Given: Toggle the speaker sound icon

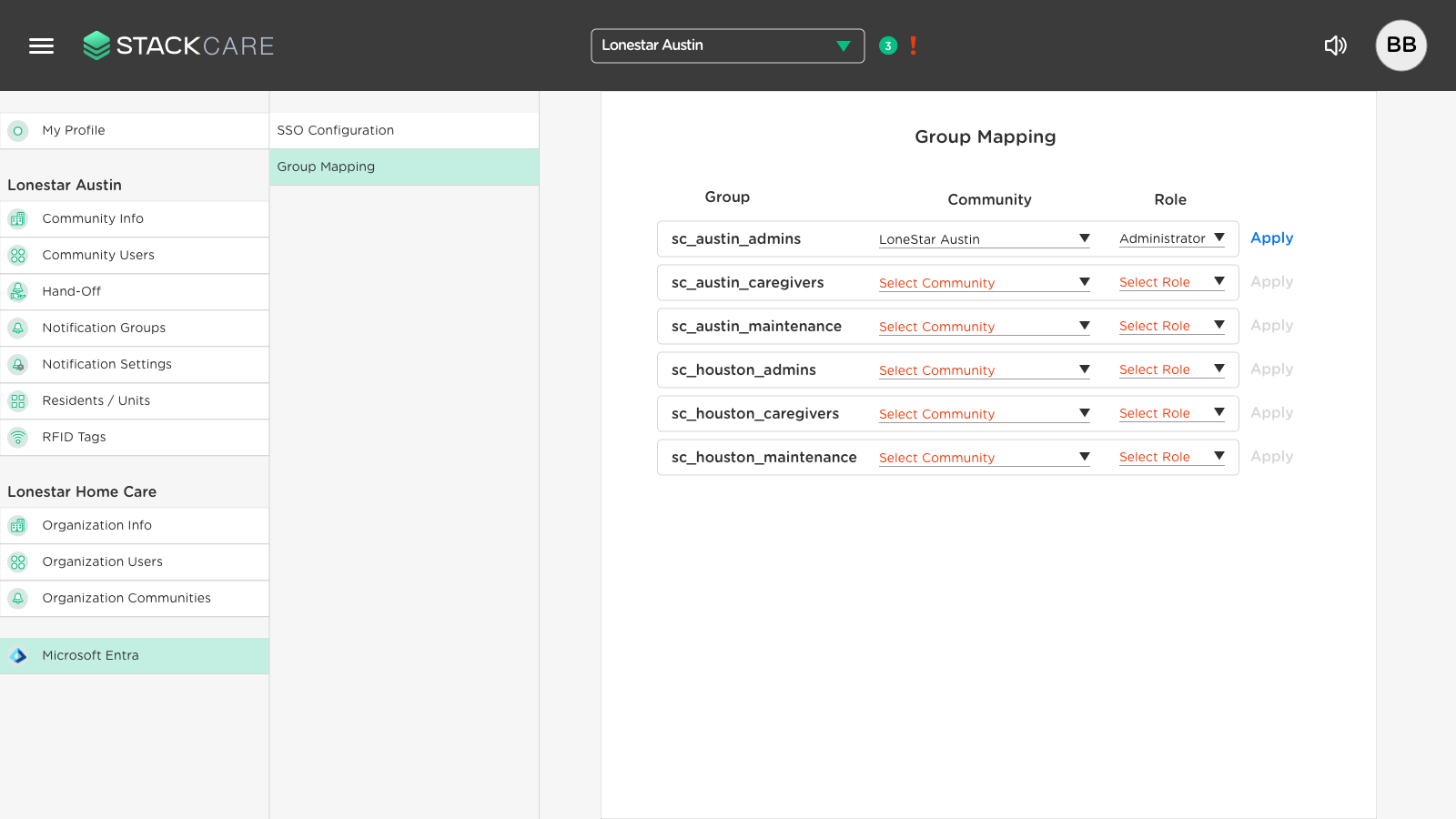Looking at the screenshot, I should (1335, 45).
